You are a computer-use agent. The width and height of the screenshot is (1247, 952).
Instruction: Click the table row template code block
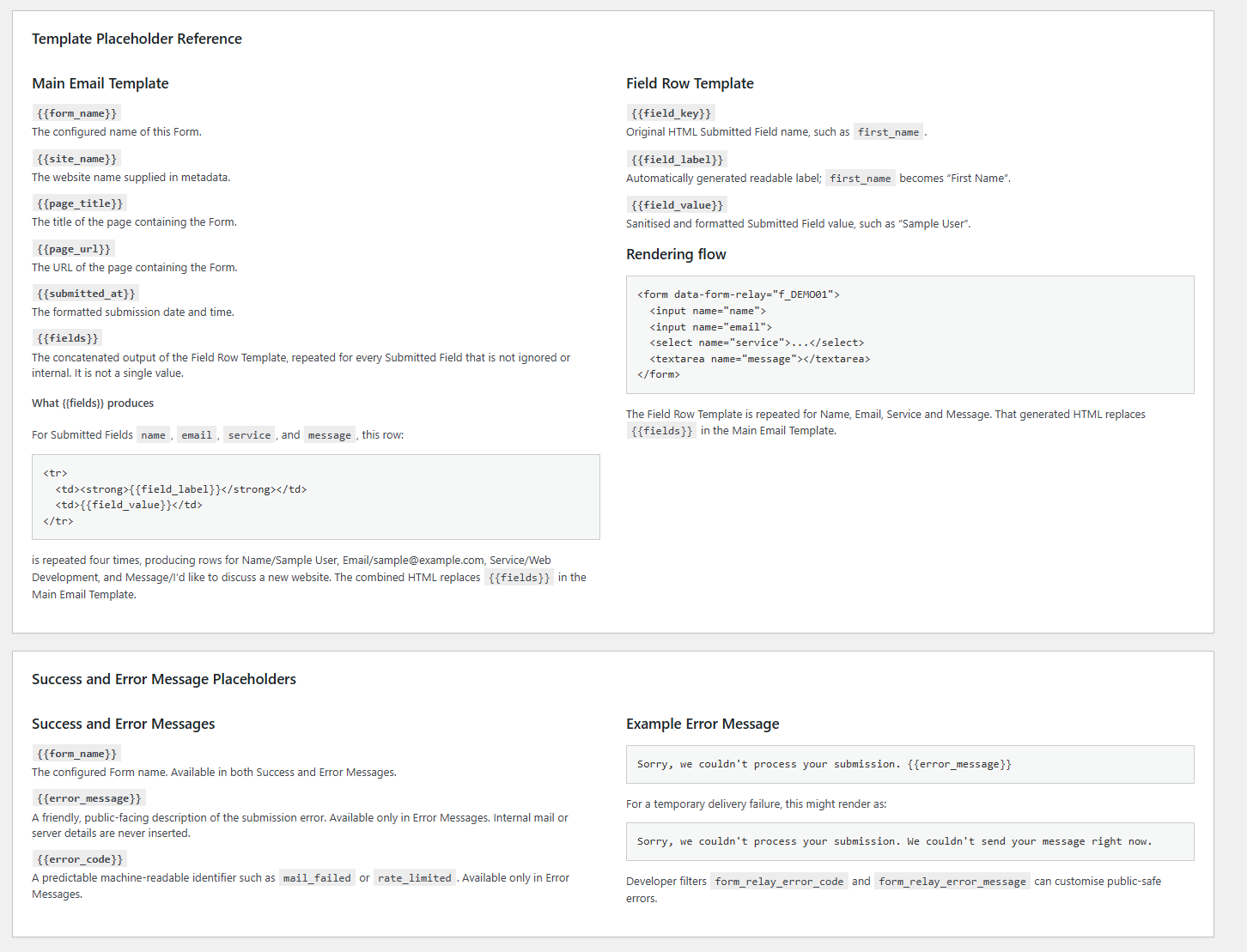(x=316, y=497)
